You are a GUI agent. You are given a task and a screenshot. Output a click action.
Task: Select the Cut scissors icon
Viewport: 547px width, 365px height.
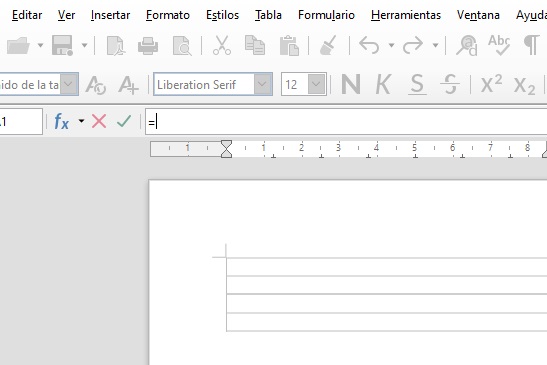[x=222, y=45]
